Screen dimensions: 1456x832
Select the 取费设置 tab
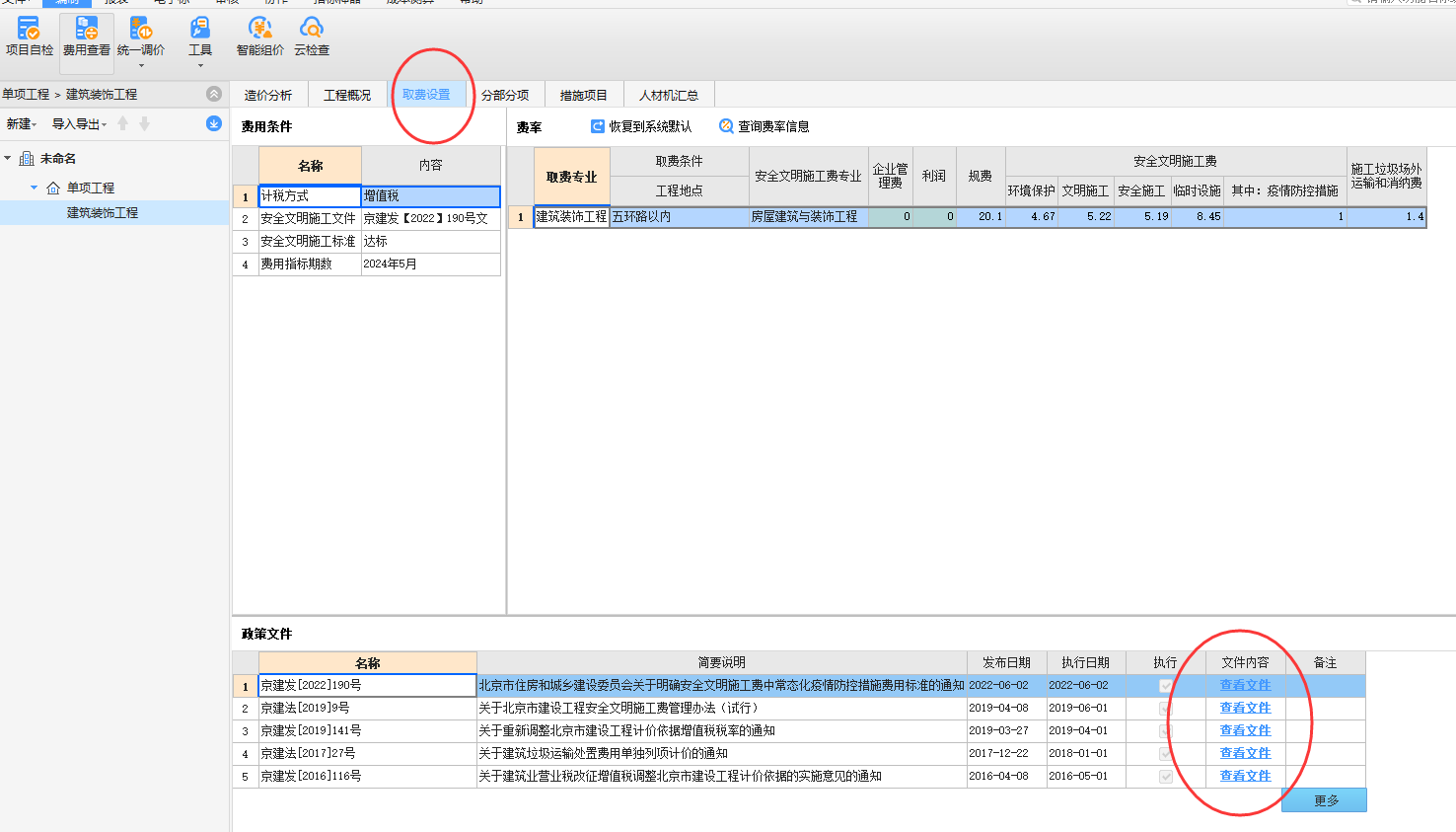click(x=426, y=95)
